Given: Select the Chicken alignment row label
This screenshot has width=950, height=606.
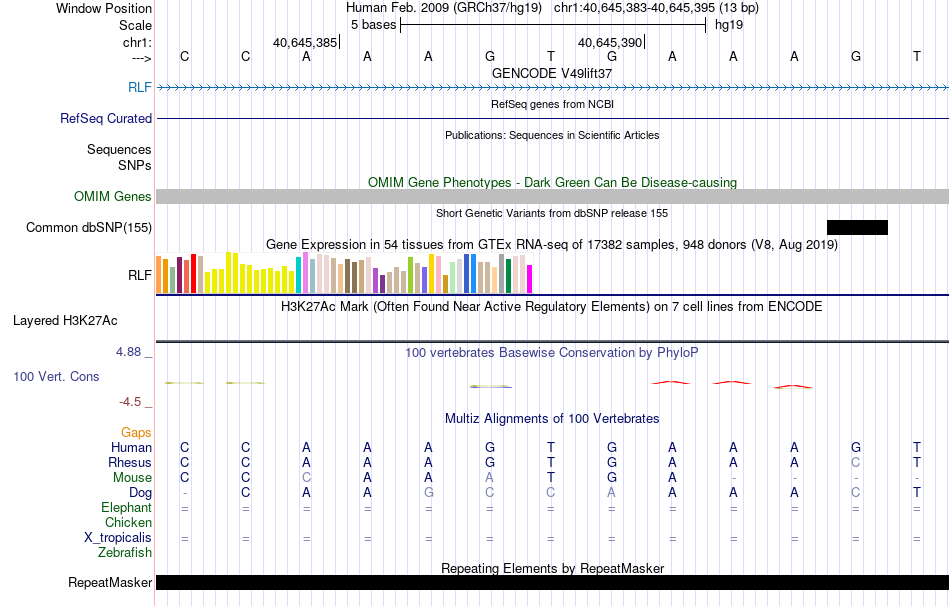Looking at the screenshot, I should click(x=128, y=522).
